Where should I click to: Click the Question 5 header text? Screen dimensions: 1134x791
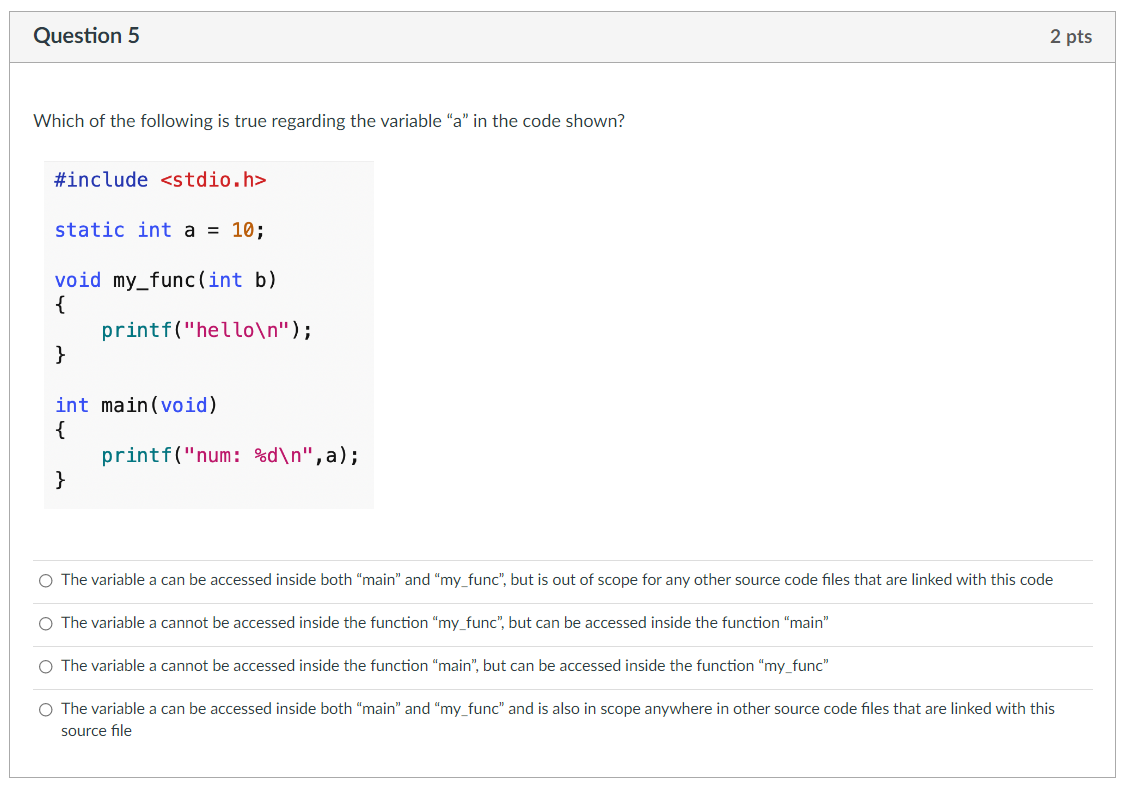tap(87, 35)
